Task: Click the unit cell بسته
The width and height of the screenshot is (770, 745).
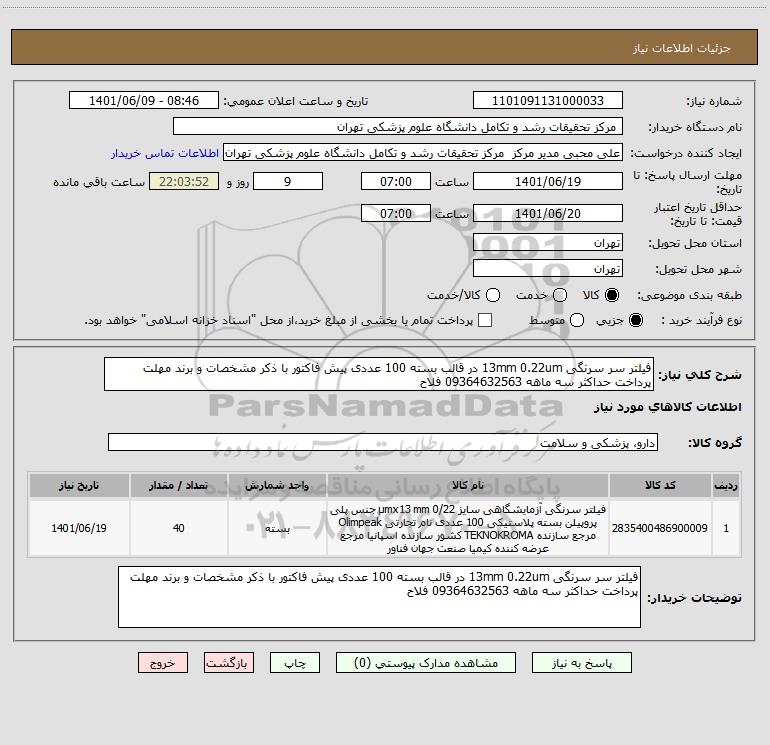Action: pyautogui.click(x=277, y=528)
